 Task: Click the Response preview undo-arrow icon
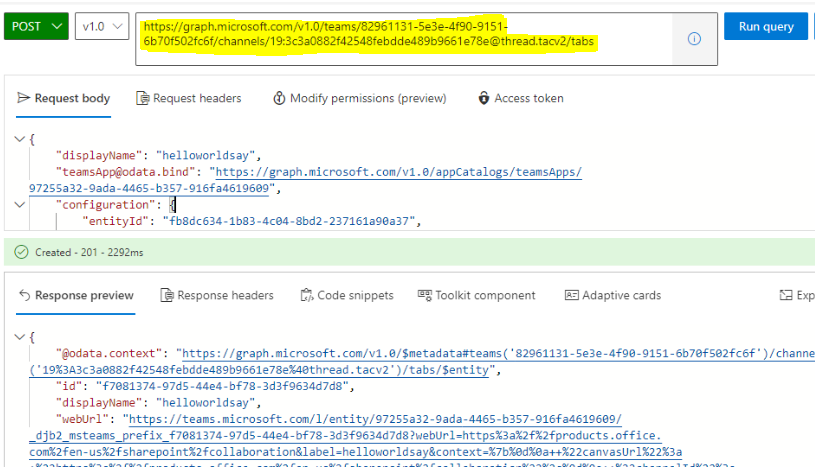[24, 295]
